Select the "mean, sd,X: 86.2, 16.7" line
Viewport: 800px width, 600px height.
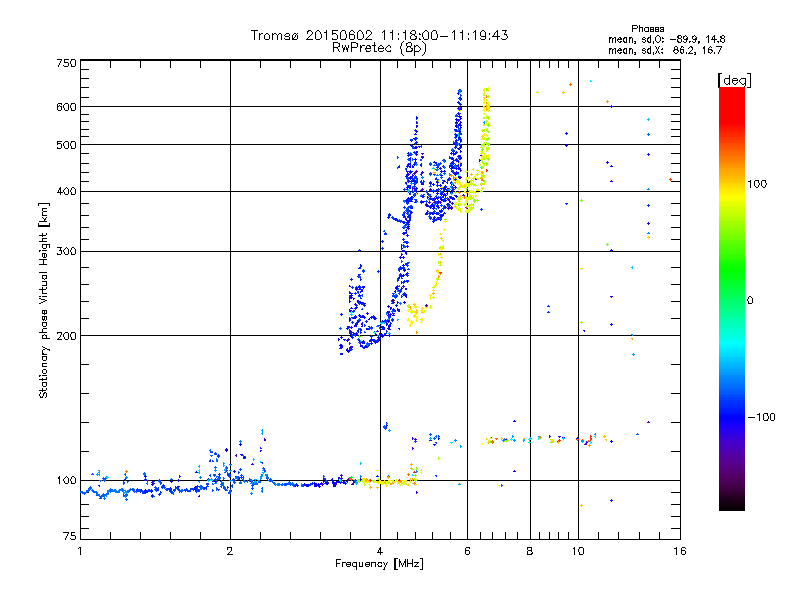665,50
